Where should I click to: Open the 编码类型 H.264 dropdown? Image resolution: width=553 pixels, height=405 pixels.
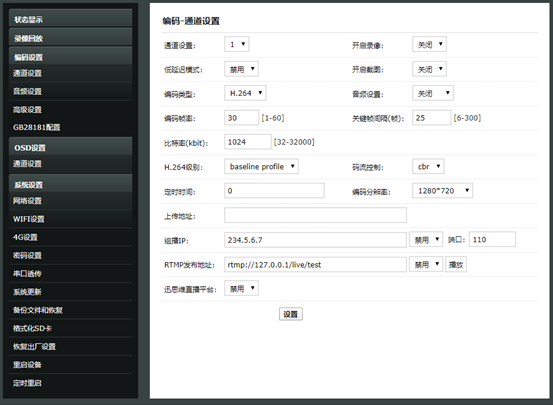[245, 93]
